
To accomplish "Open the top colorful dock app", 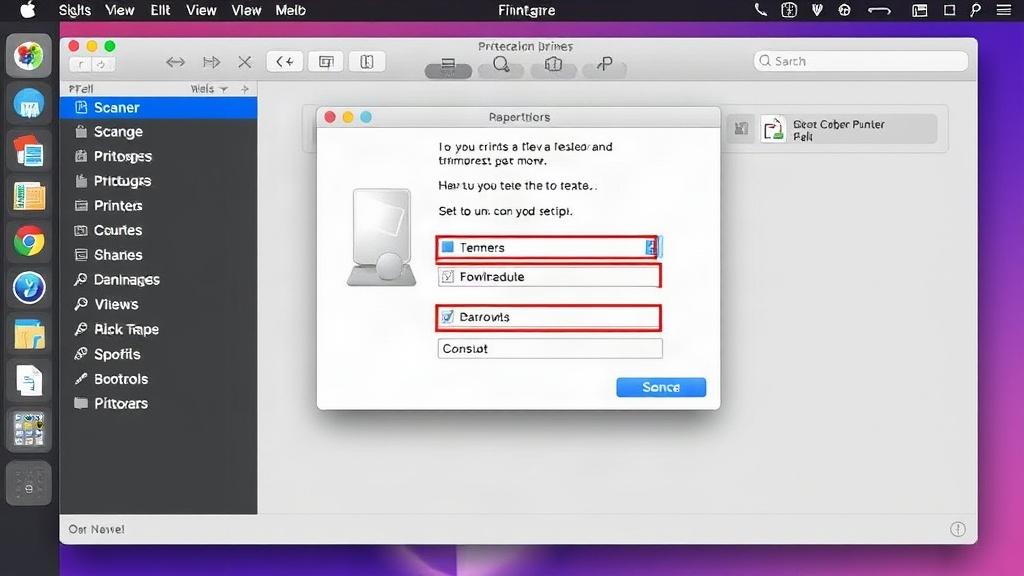I will click(29, 56).
